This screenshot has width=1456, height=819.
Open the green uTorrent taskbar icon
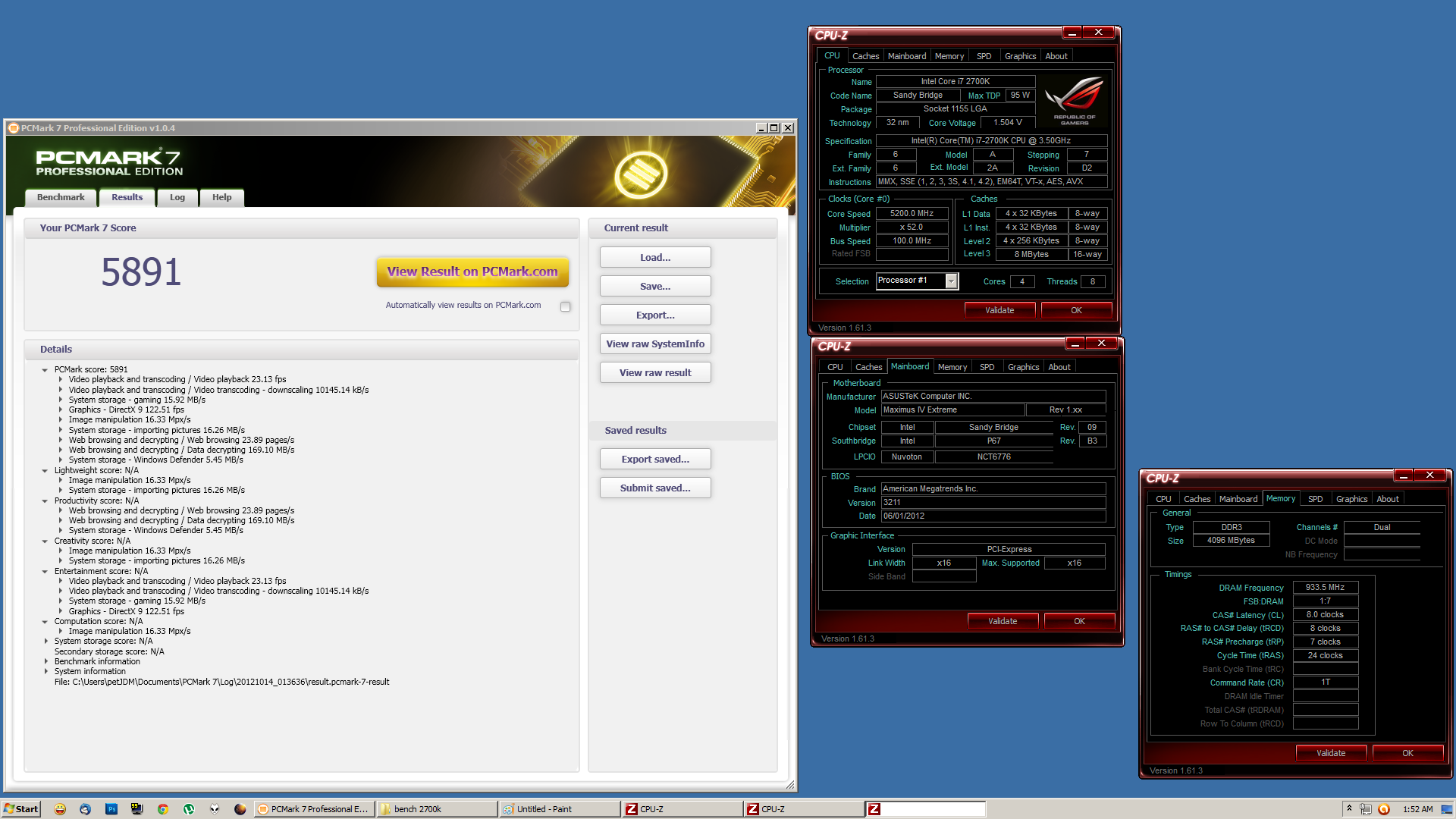click(x=189, y=809)
